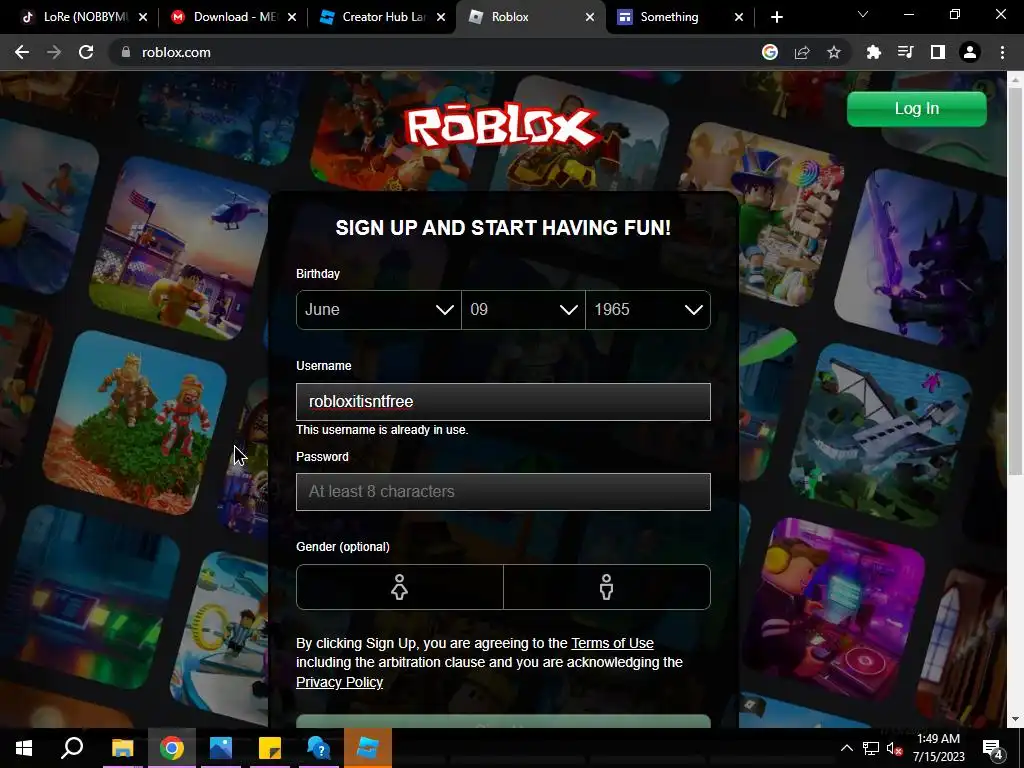Viewport: 1024px width, 768px height.
Task: Click the Username field with robloxitisntfree
Action: [x=503, y=402]
